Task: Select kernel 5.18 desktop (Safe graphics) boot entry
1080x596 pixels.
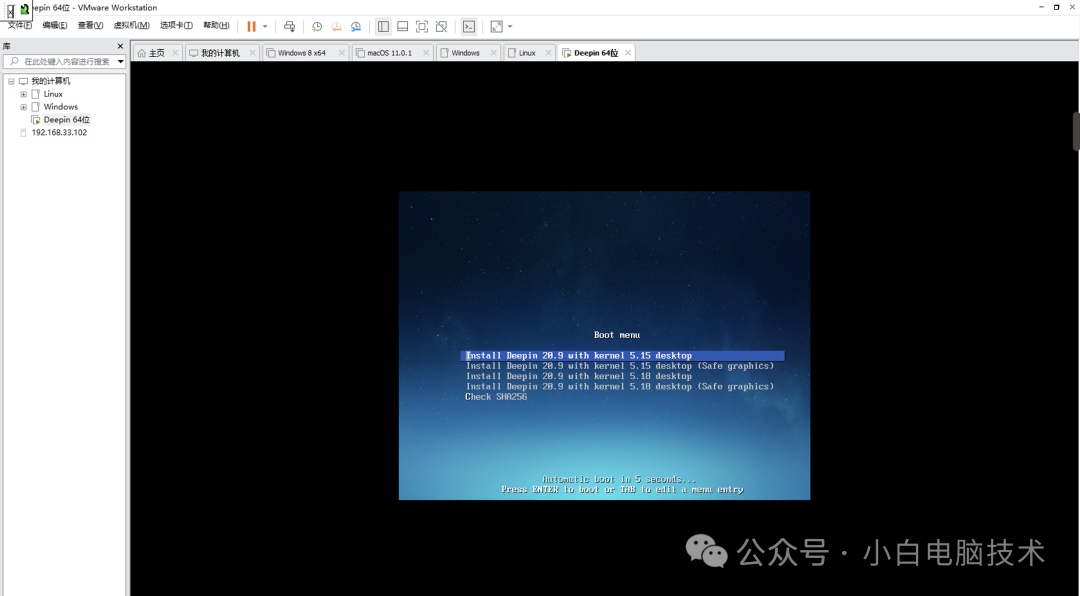Action: [x=620, y=387]
